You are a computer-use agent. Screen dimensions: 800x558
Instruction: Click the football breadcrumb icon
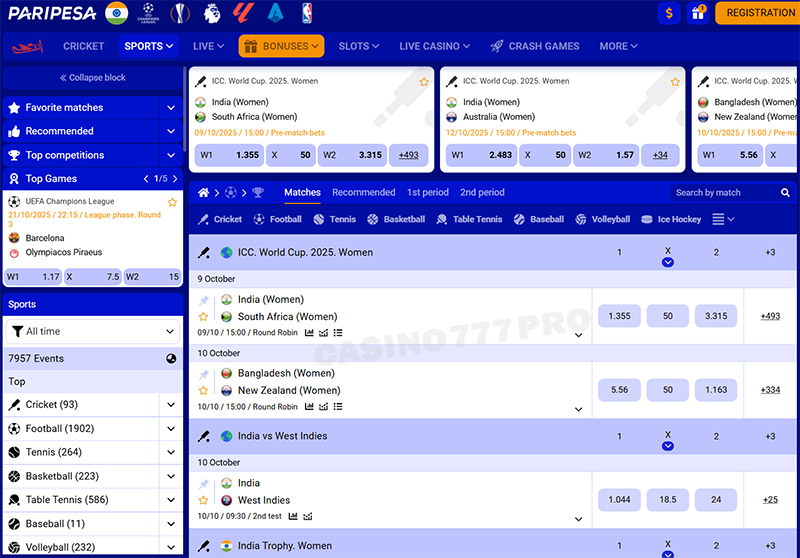tap(231, 192)
